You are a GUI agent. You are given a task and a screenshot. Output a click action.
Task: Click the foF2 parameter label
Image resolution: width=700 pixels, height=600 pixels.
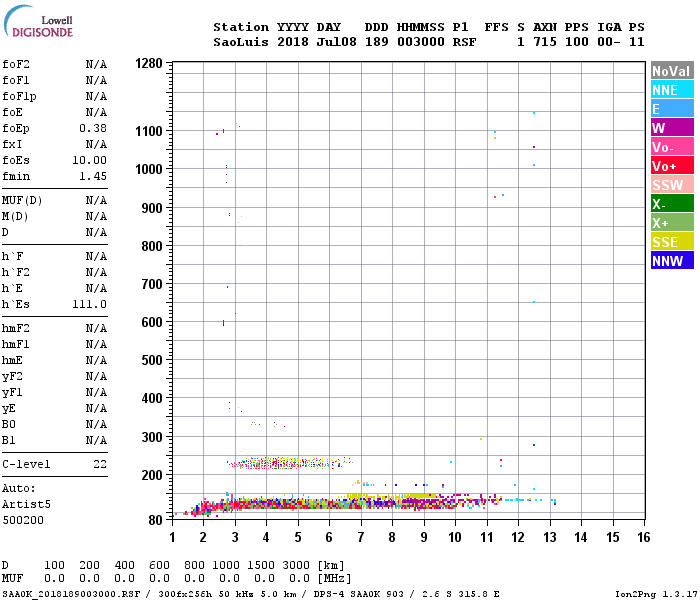coord(16,64)
